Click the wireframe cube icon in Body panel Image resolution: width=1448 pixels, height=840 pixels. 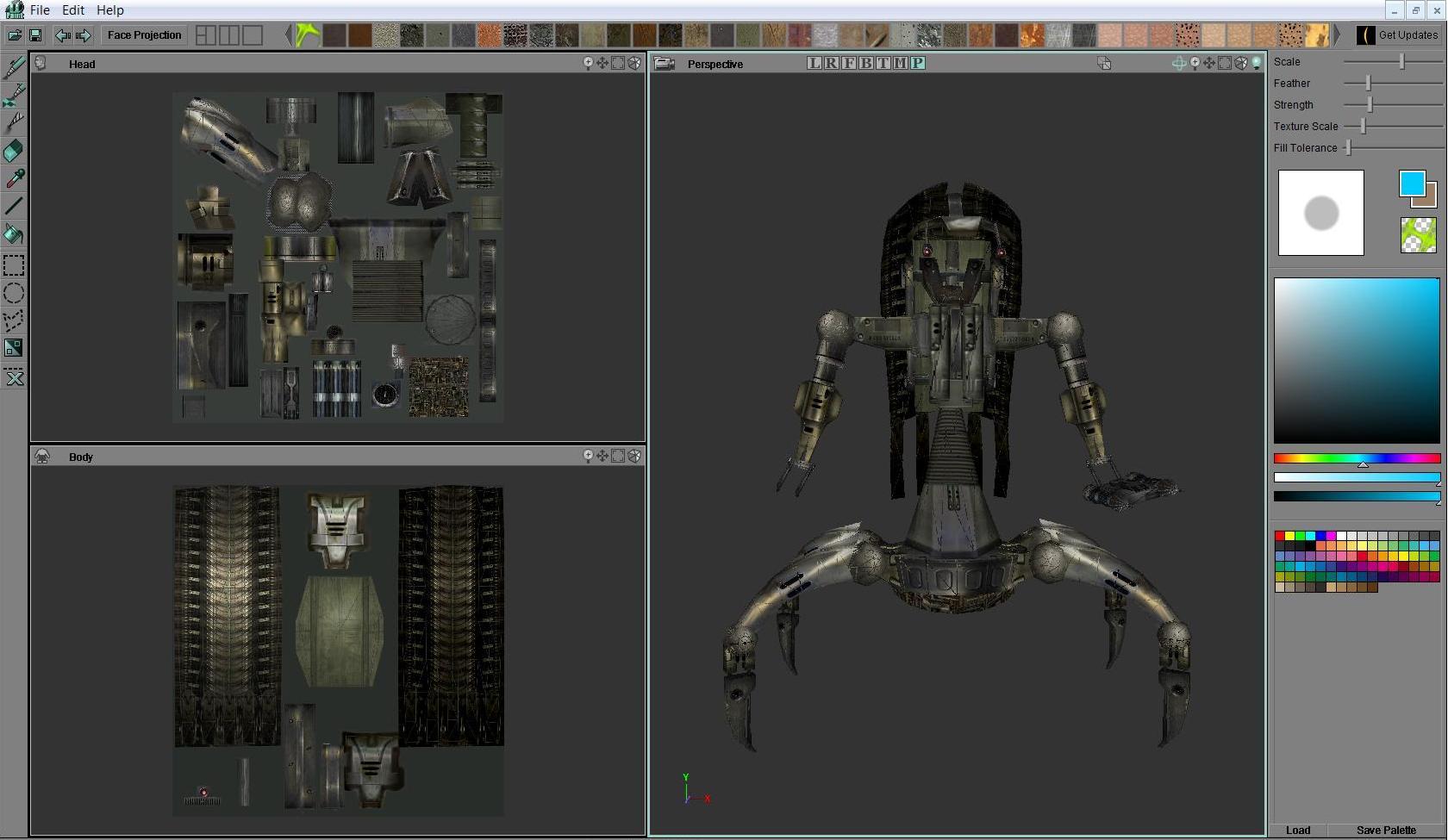point(634,456)
